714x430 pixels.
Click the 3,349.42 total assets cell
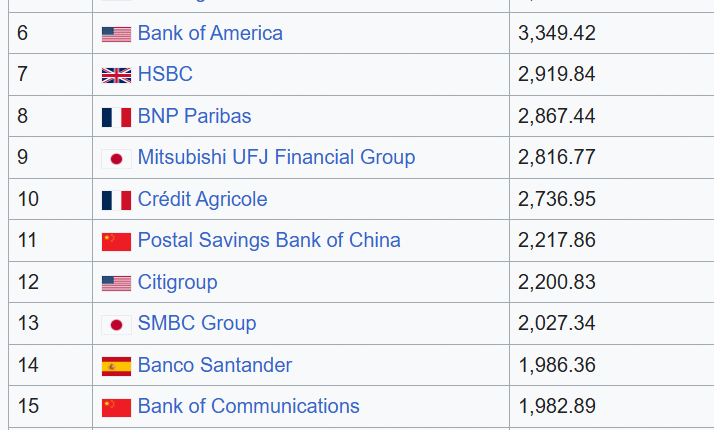click(557, 33)
